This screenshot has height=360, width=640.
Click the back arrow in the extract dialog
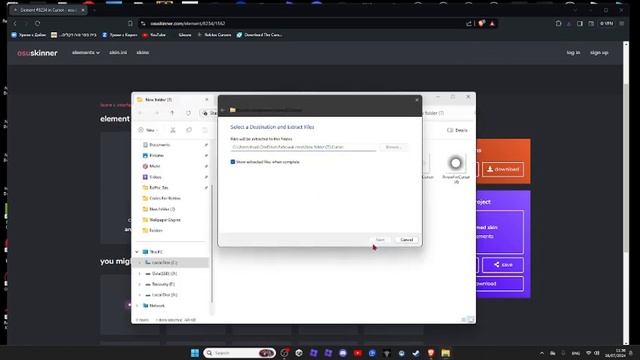pos(222,110)
